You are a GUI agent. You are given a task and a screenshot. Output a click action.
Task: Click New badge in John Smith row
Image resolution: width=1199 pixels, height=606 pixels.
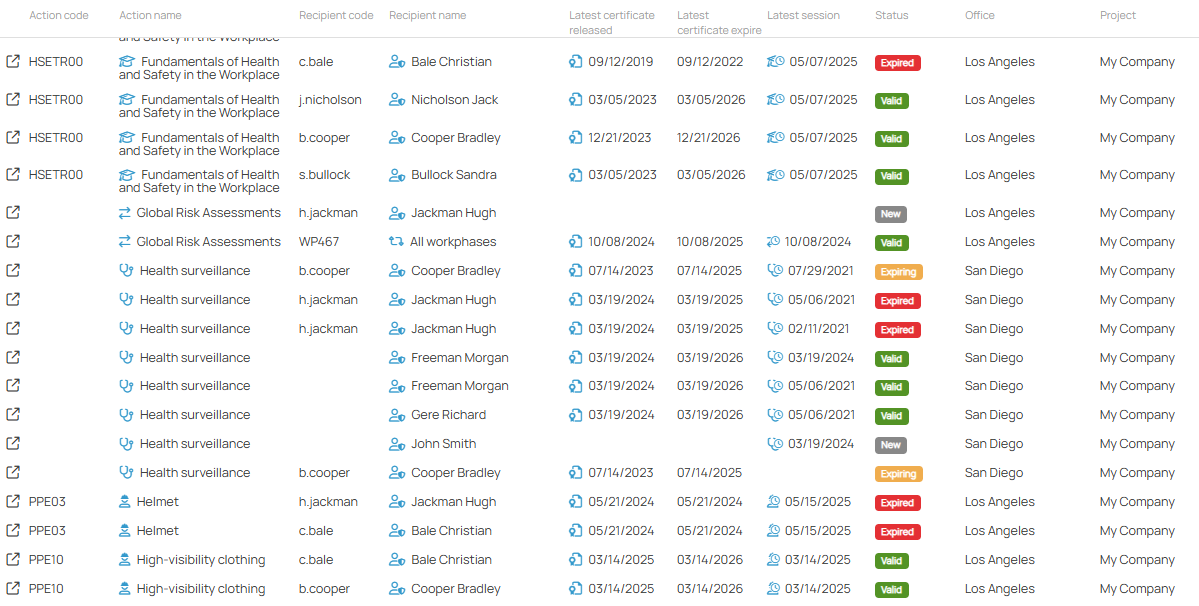click(x=891, y=445)
